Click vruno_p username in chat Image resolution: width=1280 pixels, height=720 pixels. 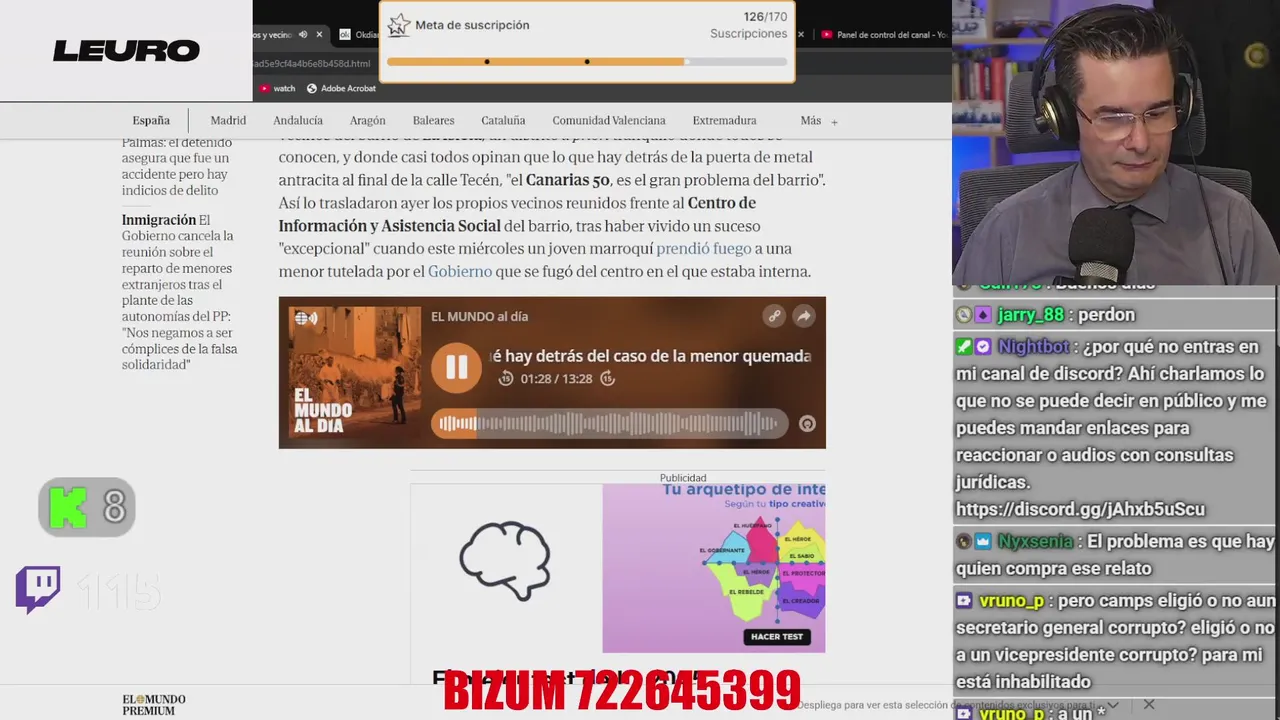[1012, 601]
